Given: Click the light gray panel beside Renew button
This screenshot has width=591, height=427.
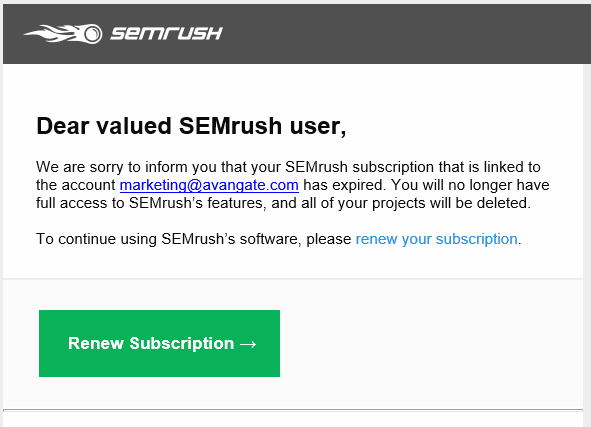Looking at the screenshot, I should pyautogui.click(x=430, y=343).
